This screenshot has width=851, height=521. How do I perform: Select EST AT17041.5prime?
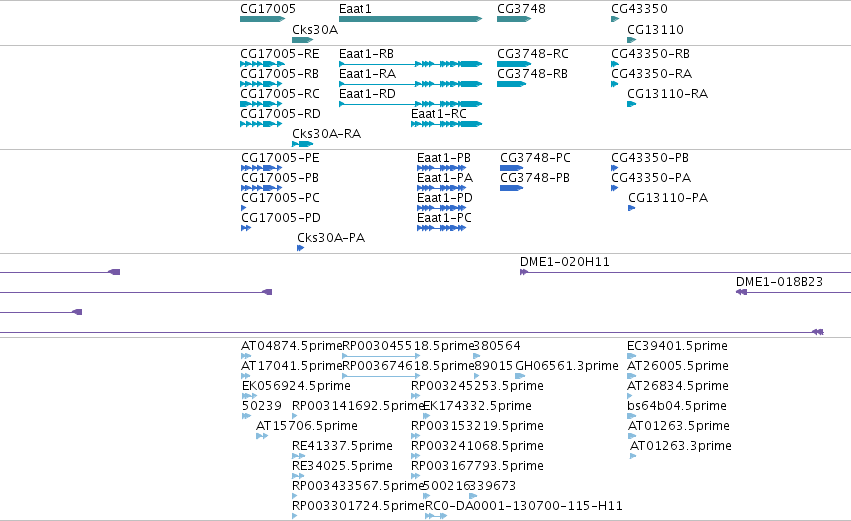click(x=291, y=366)
